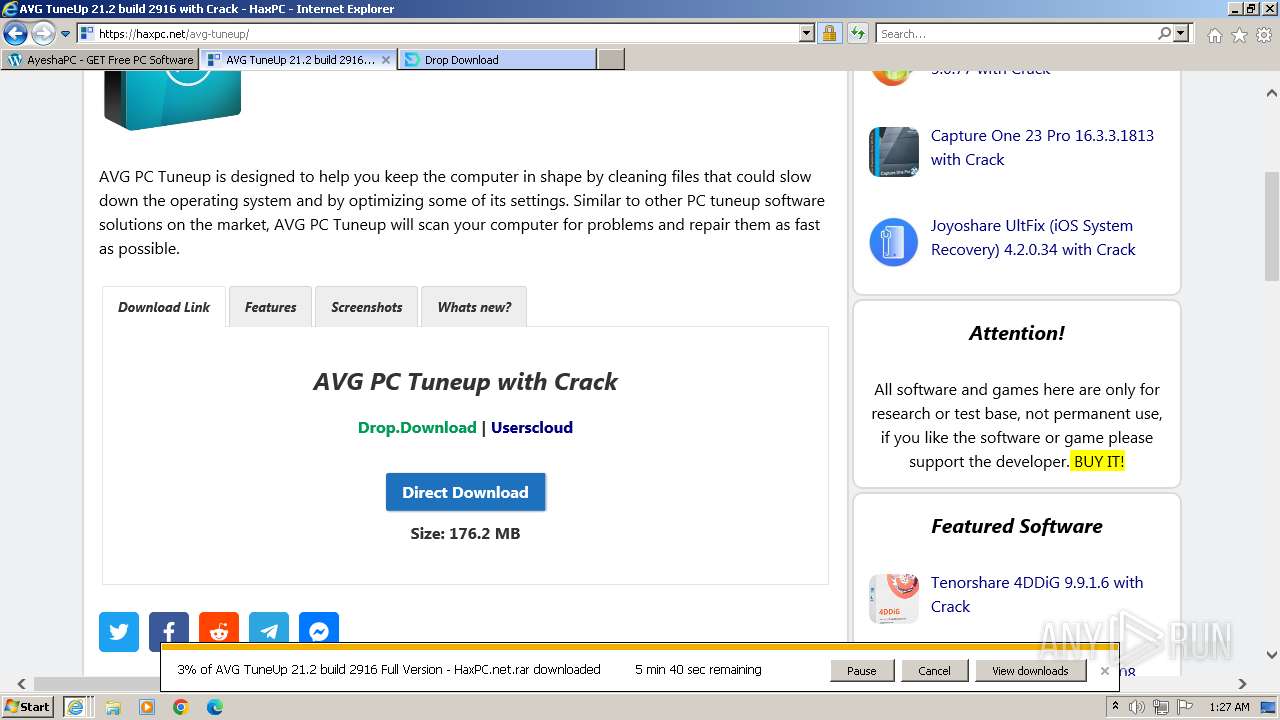
Task: Switch to the Drop Download browser tab
Action: pyautogui.click(x=497, y=60)
